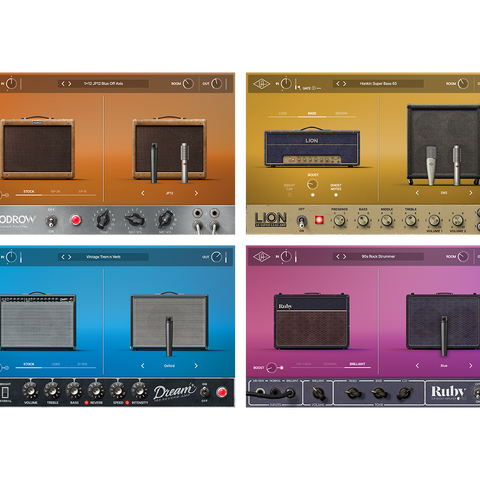Click the Woodrow Tone knob
Viewport: 480px width, 480px height.
pos(104,219)
